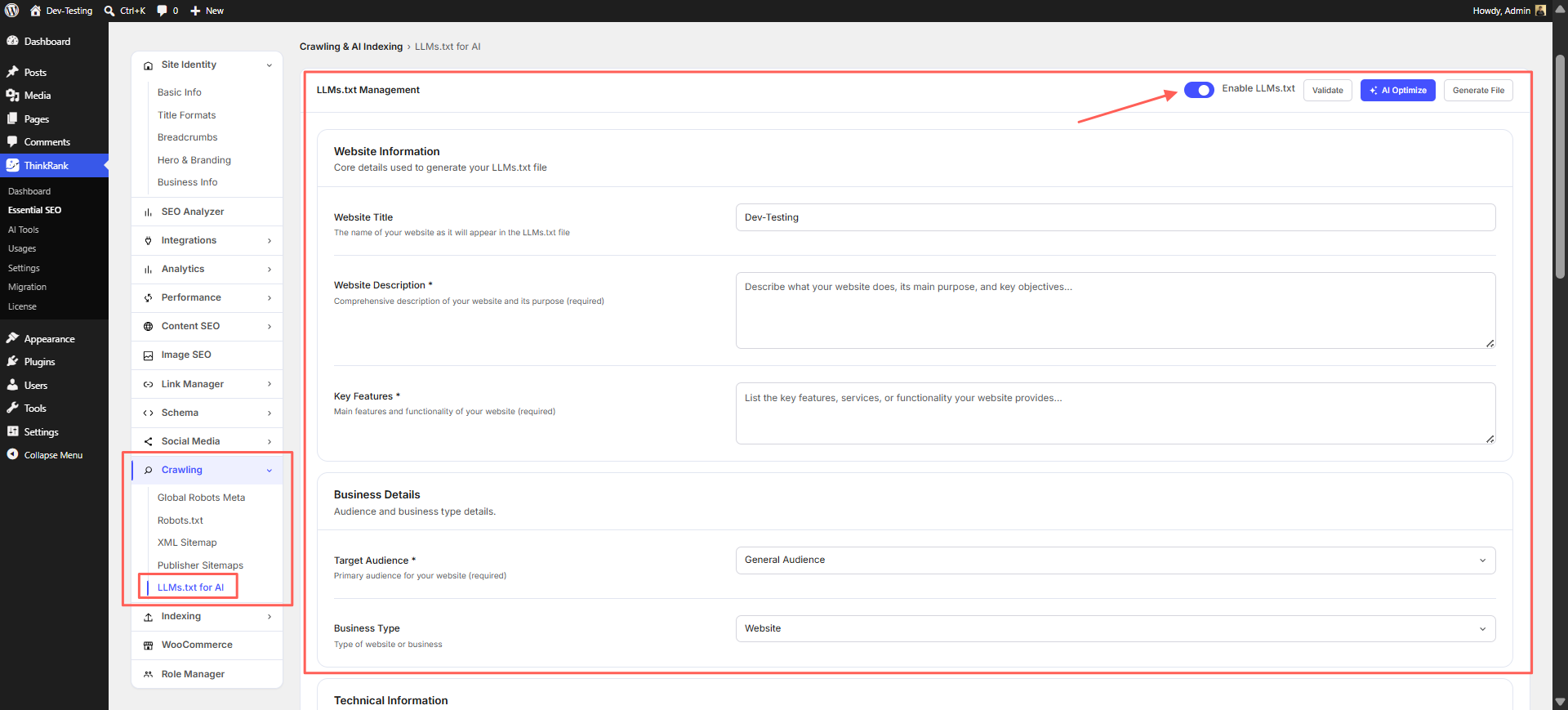
Task: Click the ThinkRank plugin icon
Action: coord(12,165)
